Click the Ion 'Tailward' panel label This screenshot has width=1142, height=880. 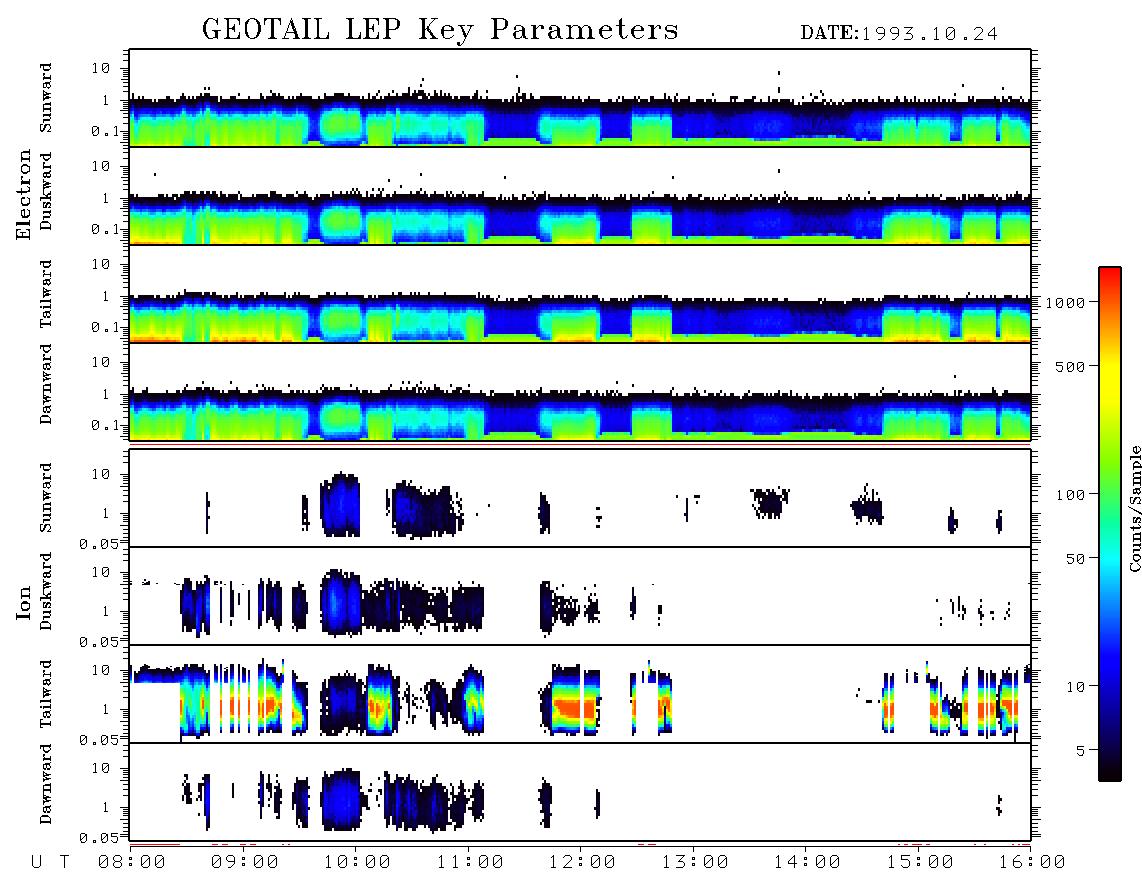tap(46, 694)
